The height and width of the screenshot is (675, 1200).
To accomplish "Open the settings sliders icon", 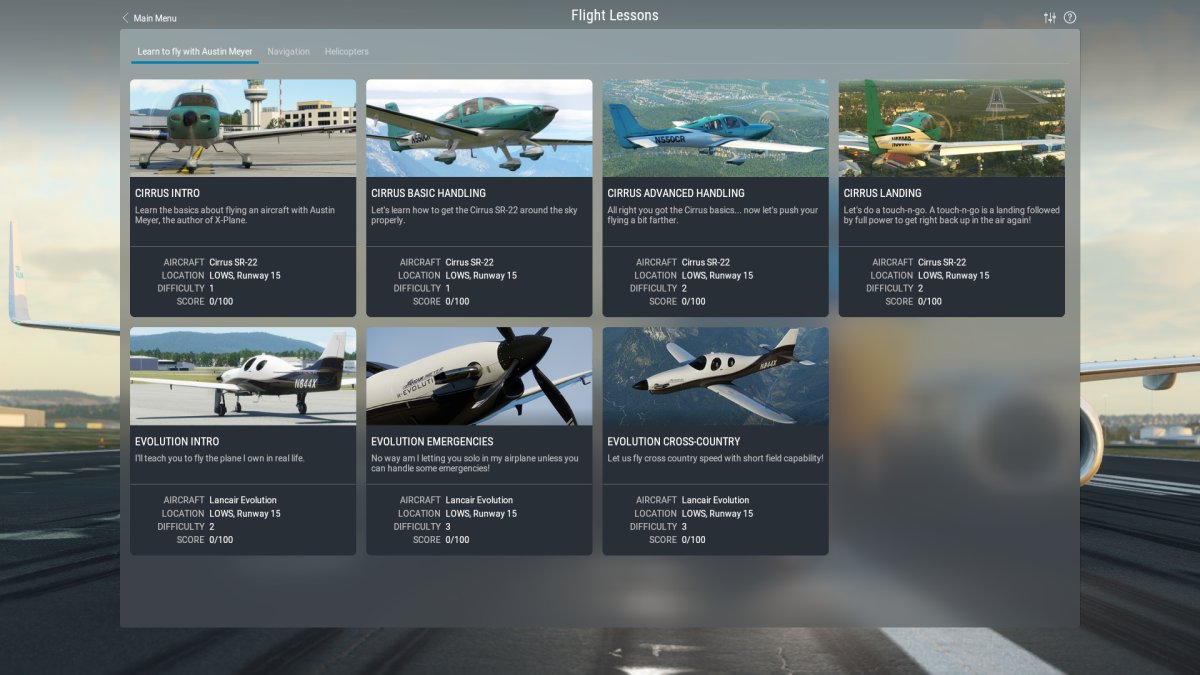I will coord(1050,18).
